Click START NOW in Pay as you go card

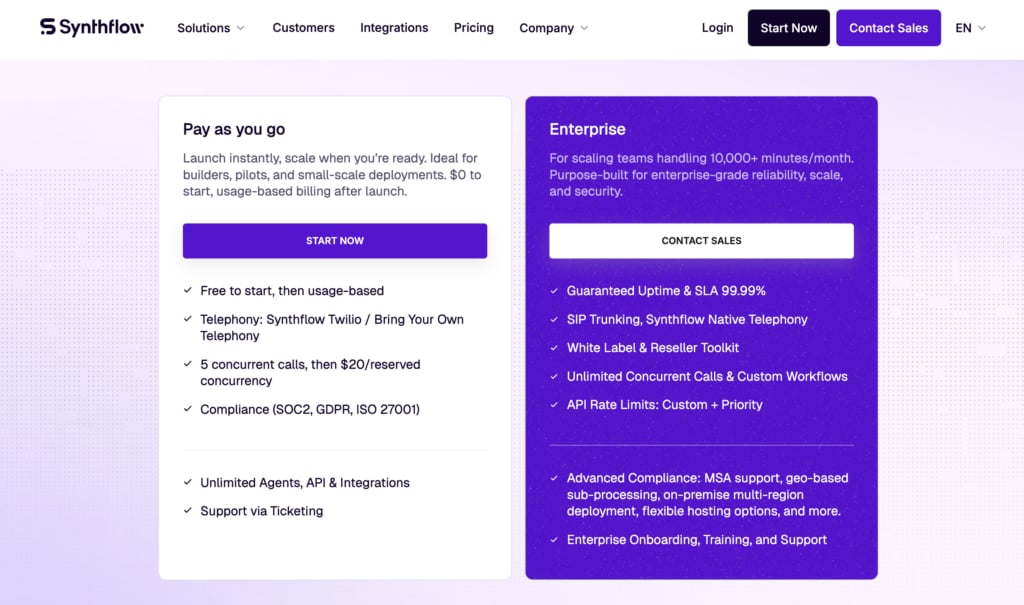[x=335, y=240]
